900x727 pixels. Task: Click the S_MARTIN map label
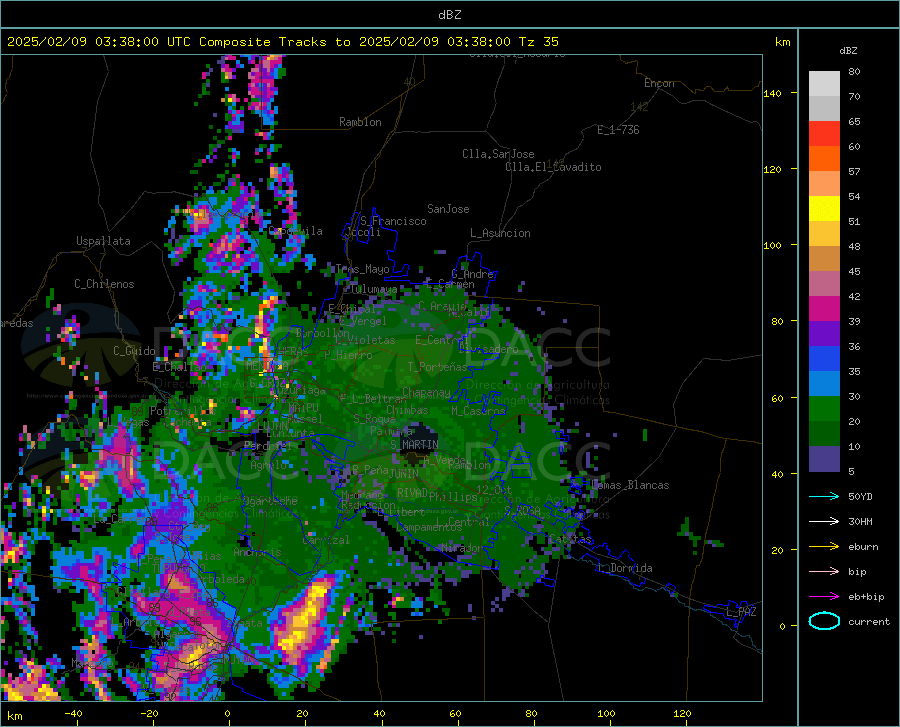[x=414, y=445]
